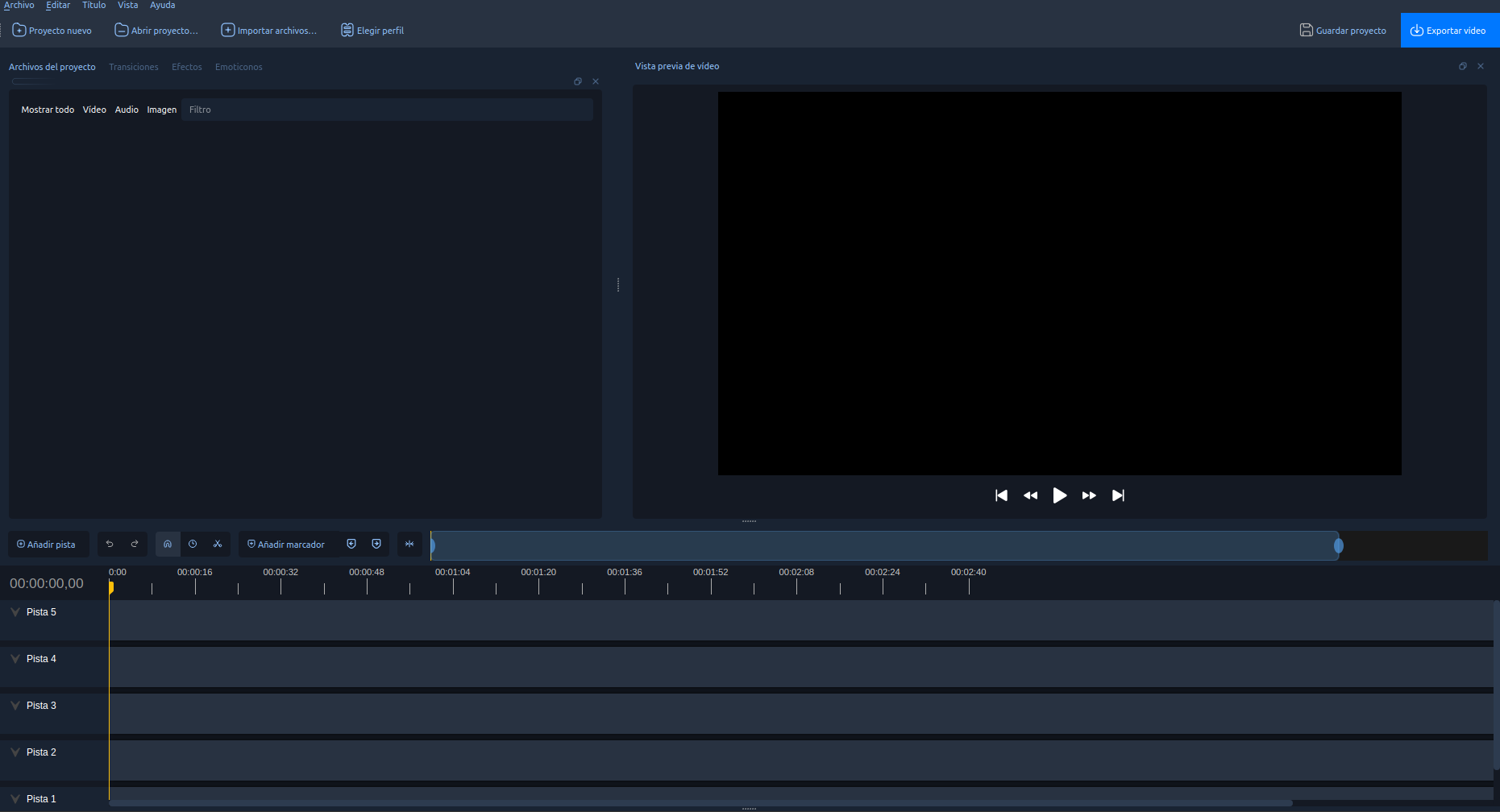This screenshot has height=812, width=1500.
Task: Click the right handle of zoom slider
Action: pyautogui.click(x=1338, y=546)
